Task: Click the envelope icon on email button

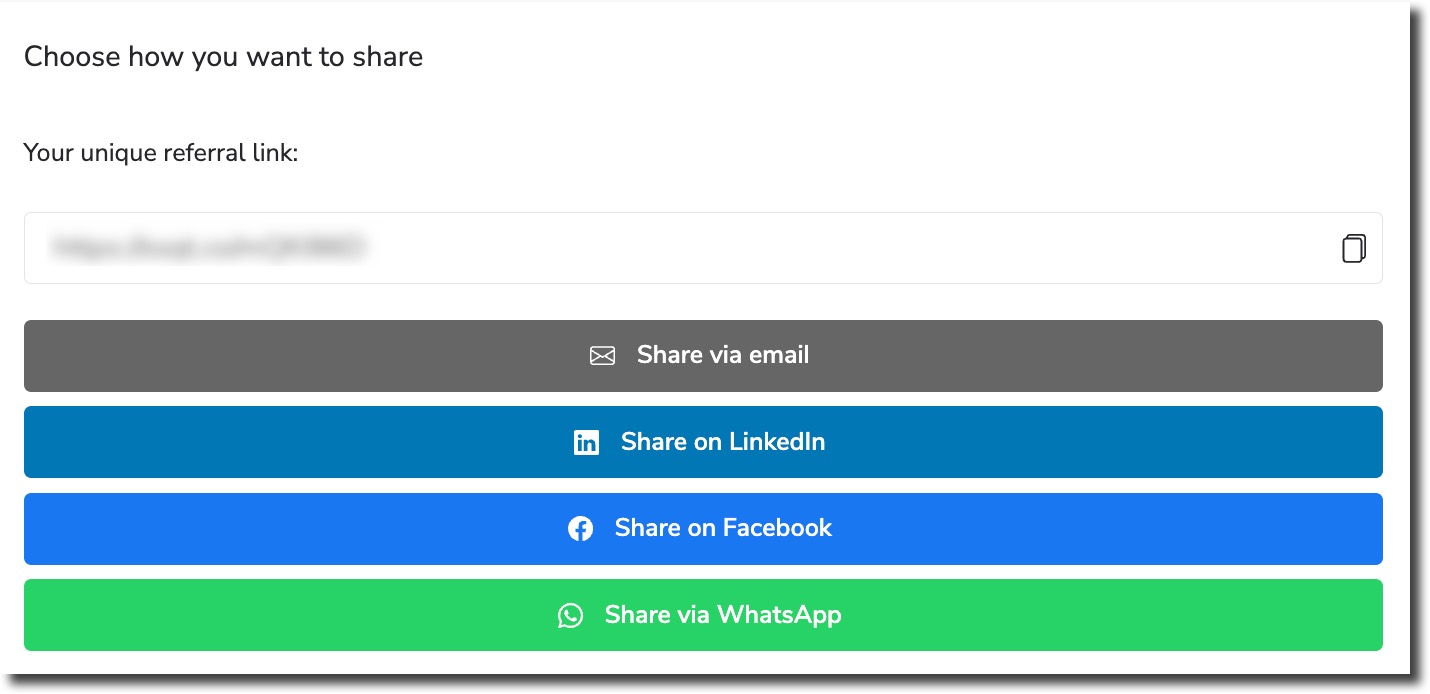Action: (x=602, y=356)
